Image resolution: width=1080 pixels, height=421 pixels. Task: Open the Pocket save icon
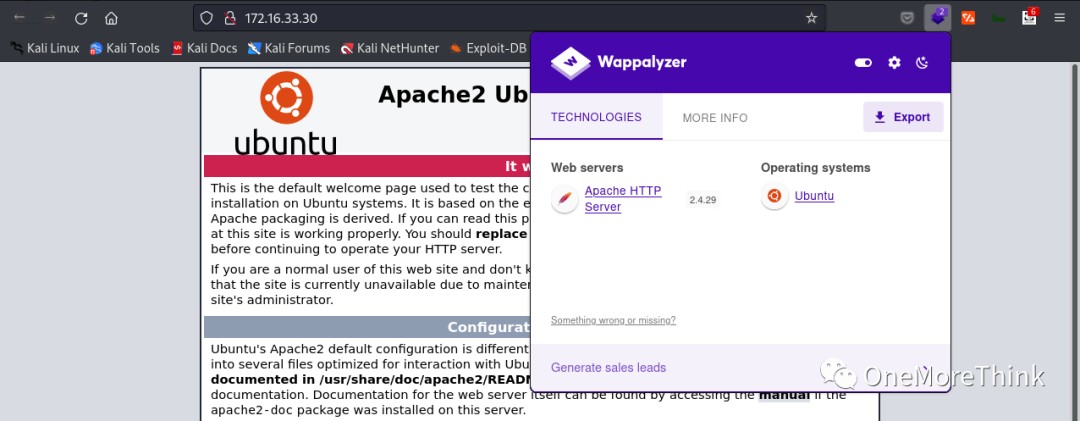907,18
